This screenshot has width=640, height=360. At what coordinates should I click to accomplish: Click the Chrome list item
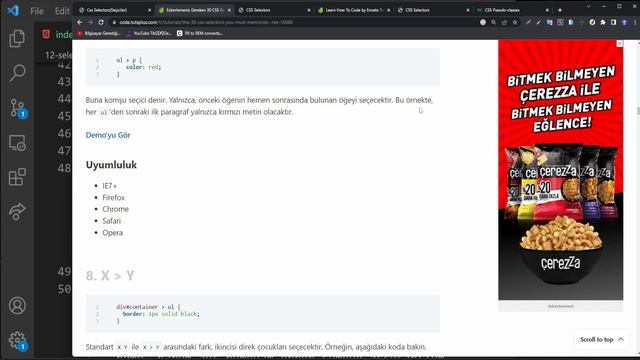[x=116, y=209]
